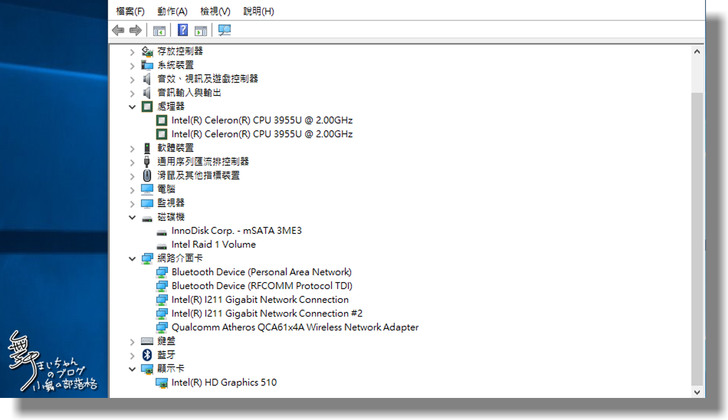Click the adapter icon beside Qualcomm Atheros

(162, 328)
